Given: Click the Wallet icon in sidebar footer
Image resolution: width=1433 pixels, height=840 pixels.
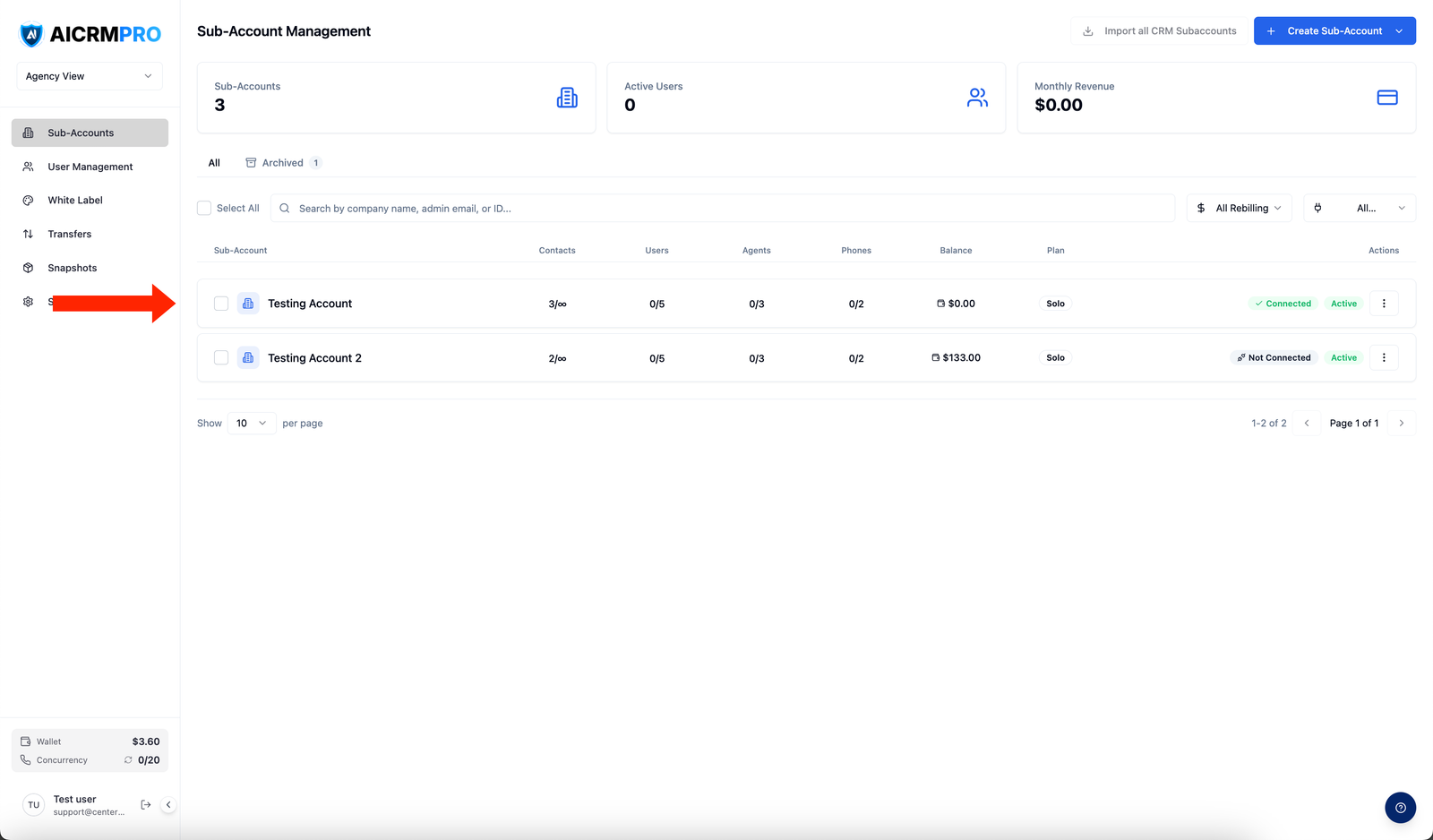Looking at the screenshot, I should tap(26, 741).
